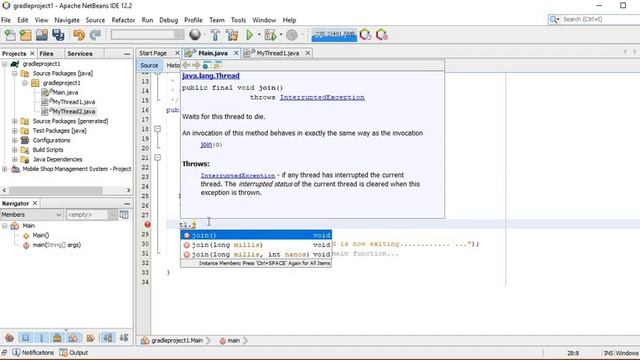The width and height of the screenshot is (640, 360).
Task: Collapse the Source Packages [java] node
Action: [14, 73]
